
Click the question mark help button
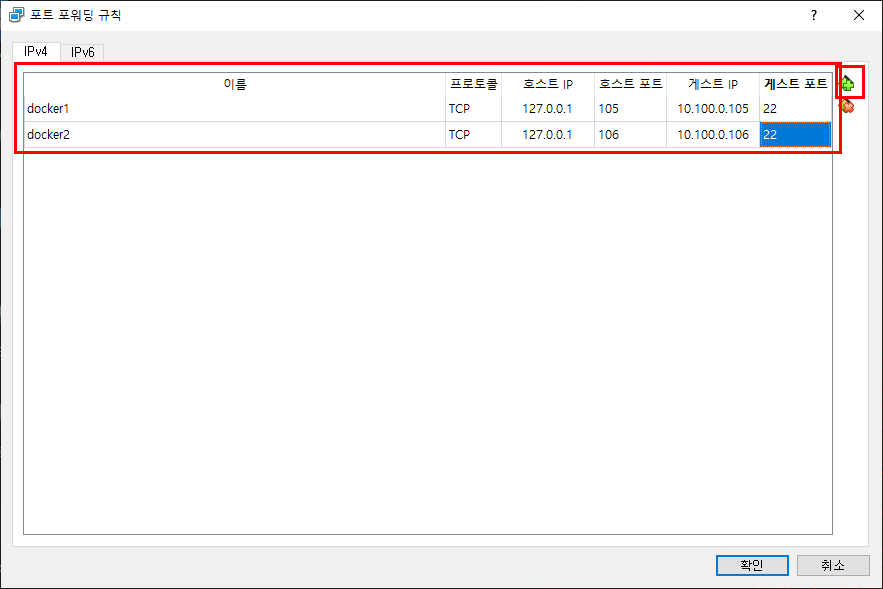[814, 15]
